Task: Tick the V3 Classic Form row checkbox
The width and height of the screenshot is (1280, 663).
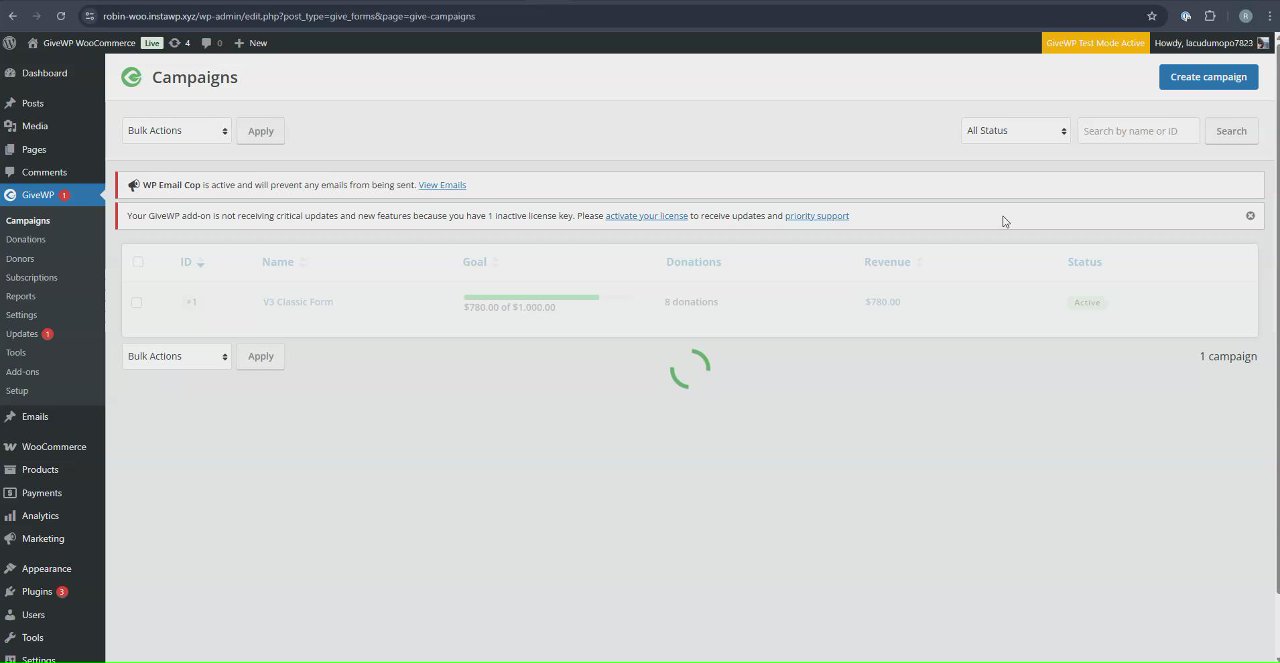Action: tap(137, 302)
